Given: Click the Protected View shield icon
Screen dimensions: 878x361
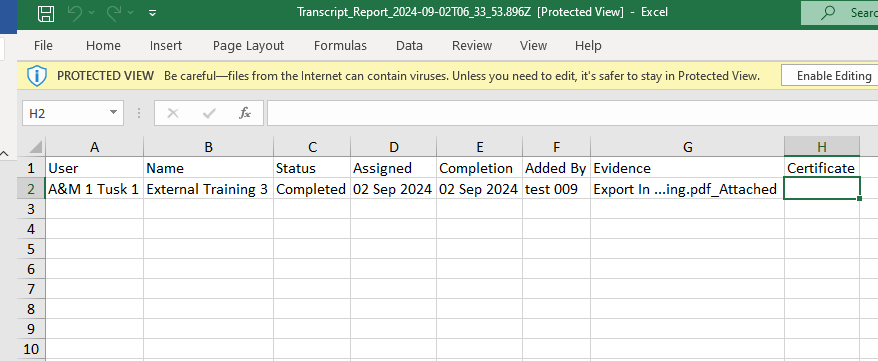Looking at the screenshot, I should coord(37,76).
